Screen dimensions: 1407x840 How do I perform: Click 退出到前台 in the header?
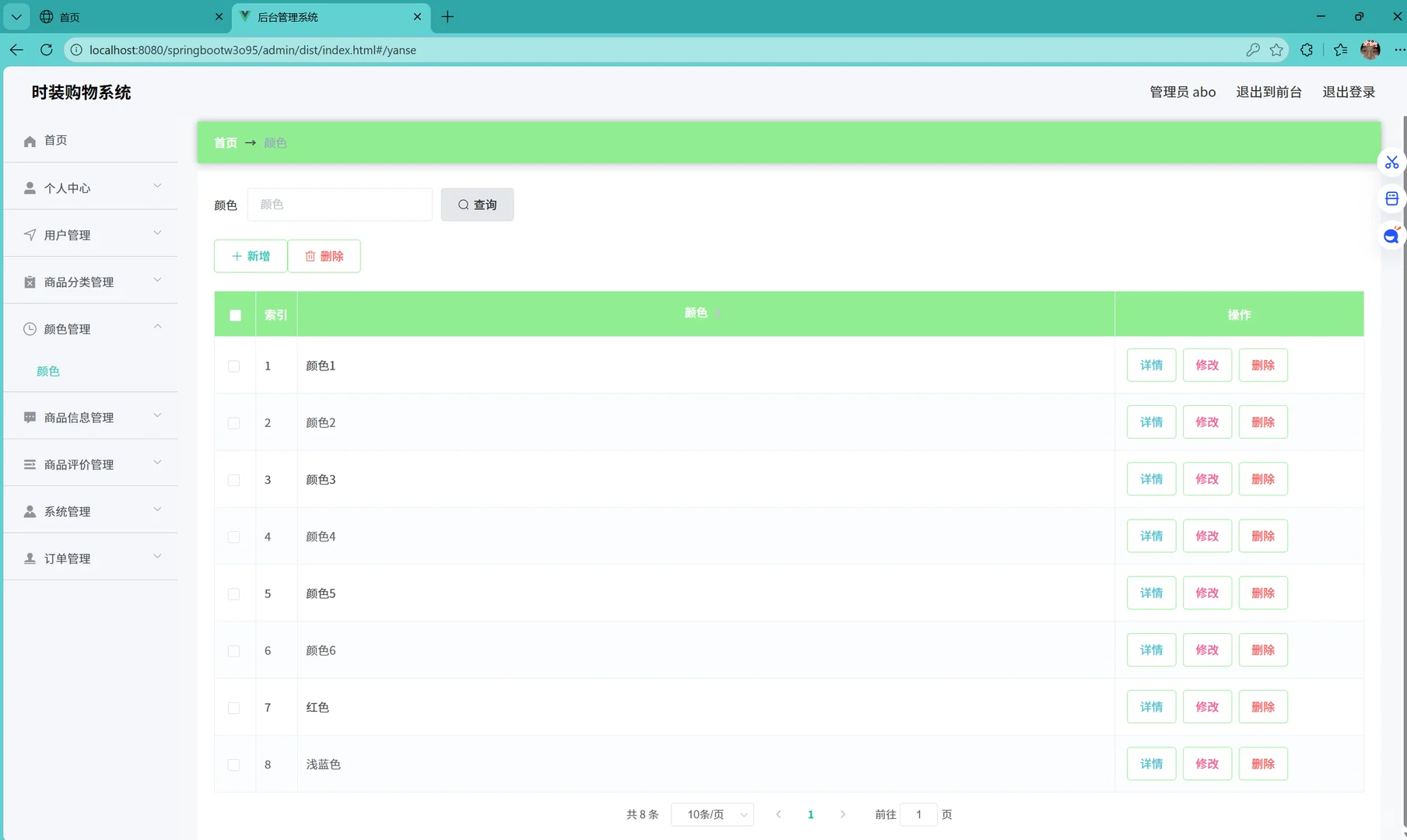click(x=1268, y=92)
